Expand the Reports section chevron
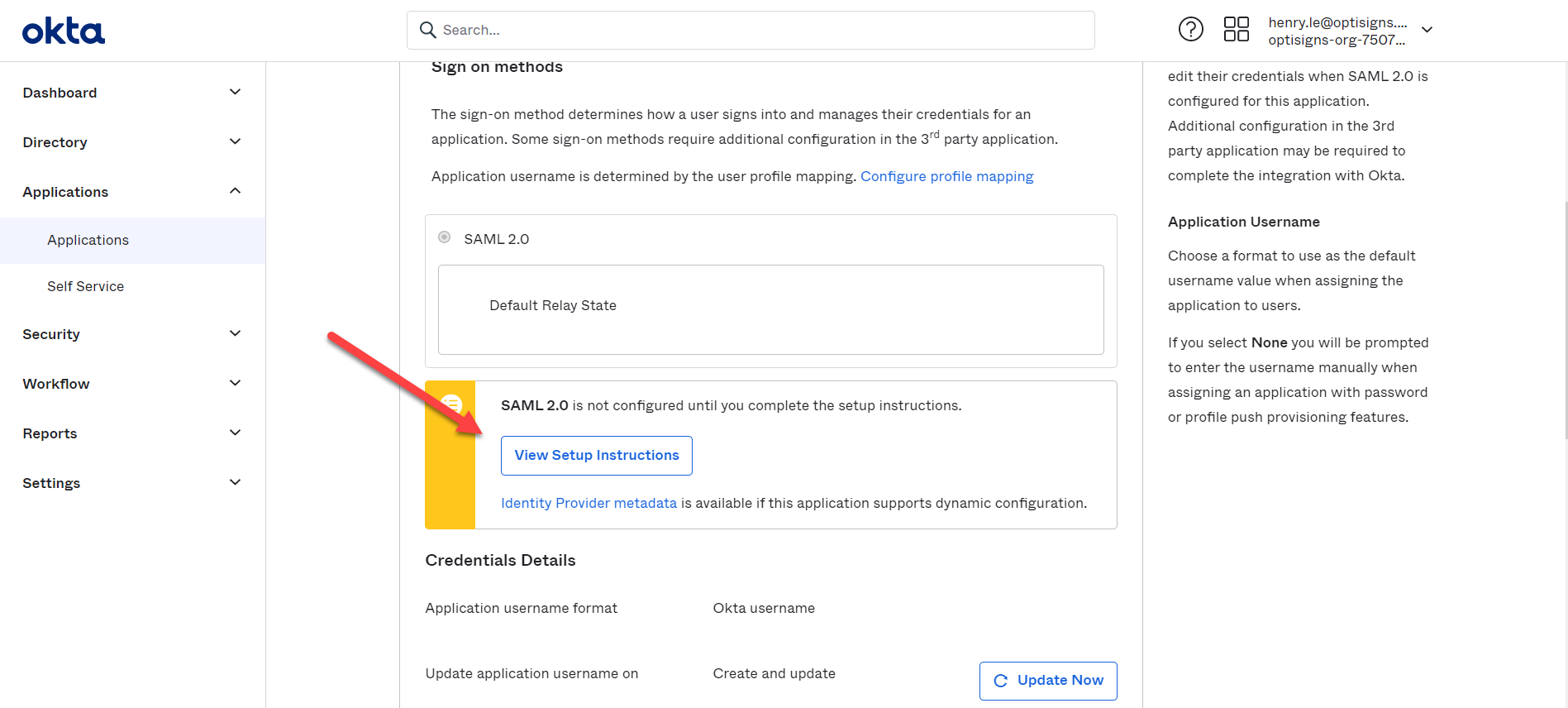This screenshot has width=1568, height=708. coord(235,433)
